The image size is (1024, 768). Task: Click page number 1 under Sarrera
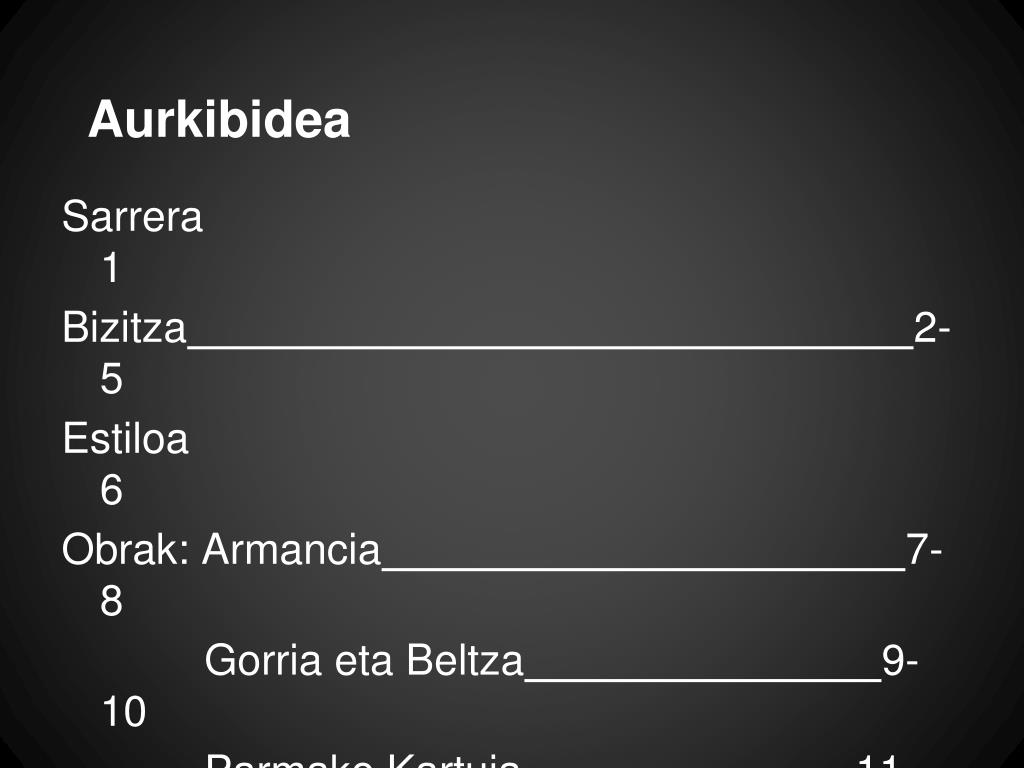[111, 268]
